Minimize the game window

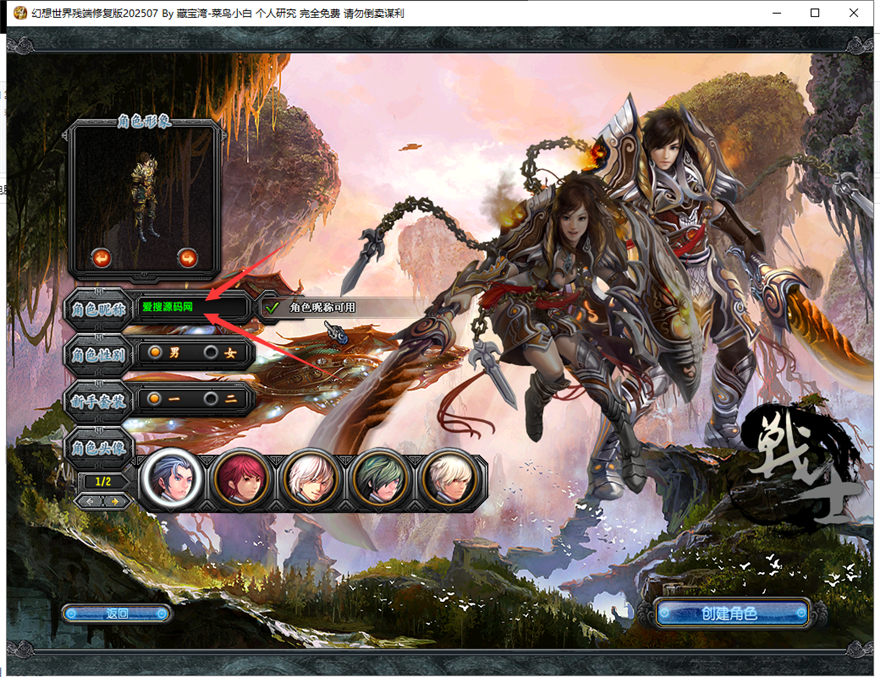click(x=777, y=12)
